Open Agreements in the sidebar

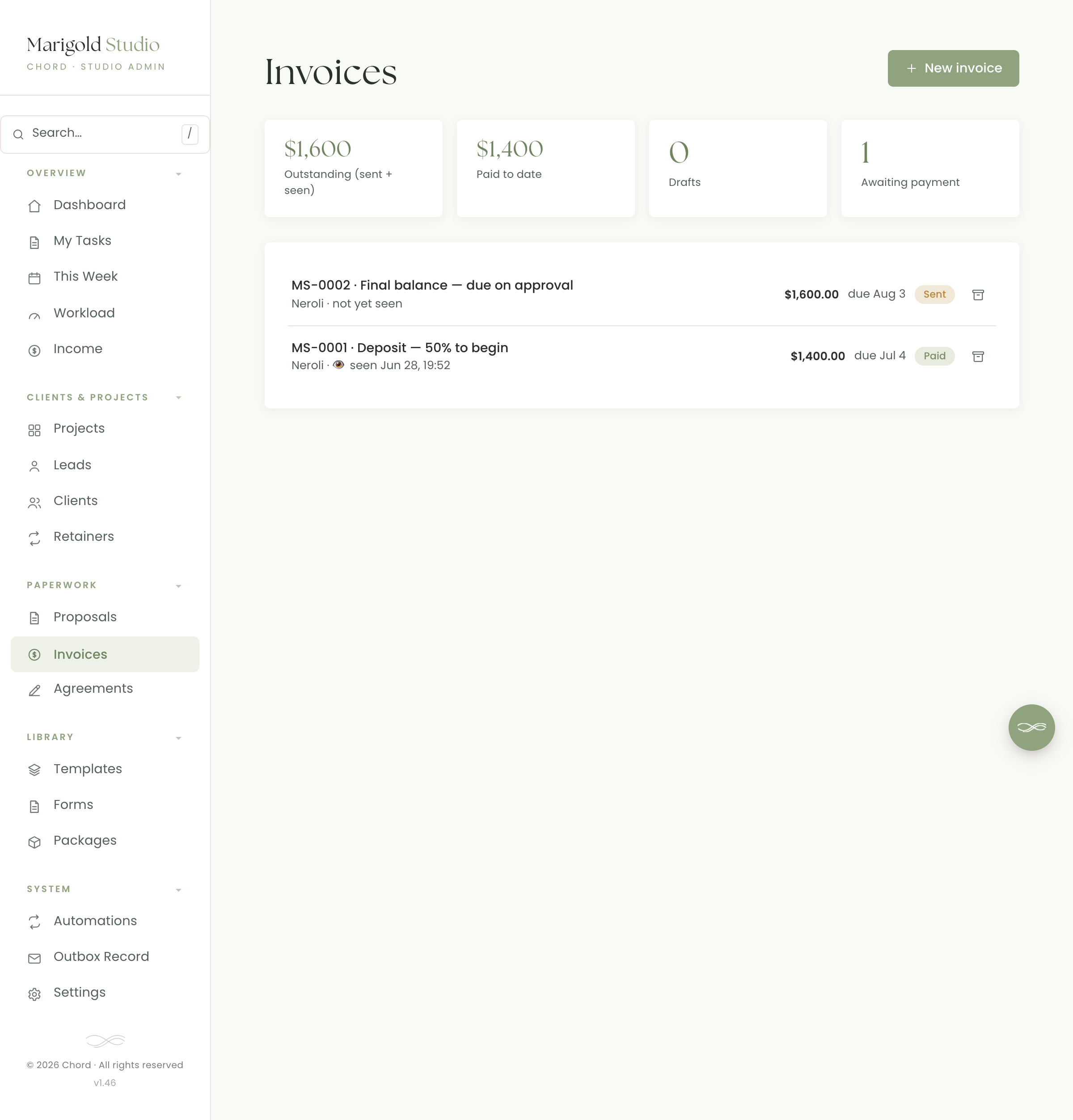click(105, 689)
